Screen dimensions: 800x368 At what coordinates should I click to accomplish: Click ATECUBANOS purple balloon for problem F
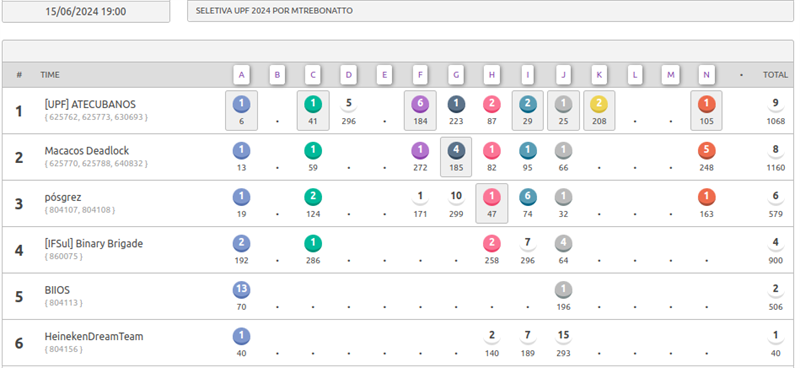pyautogui.click(x=420, y=104)
